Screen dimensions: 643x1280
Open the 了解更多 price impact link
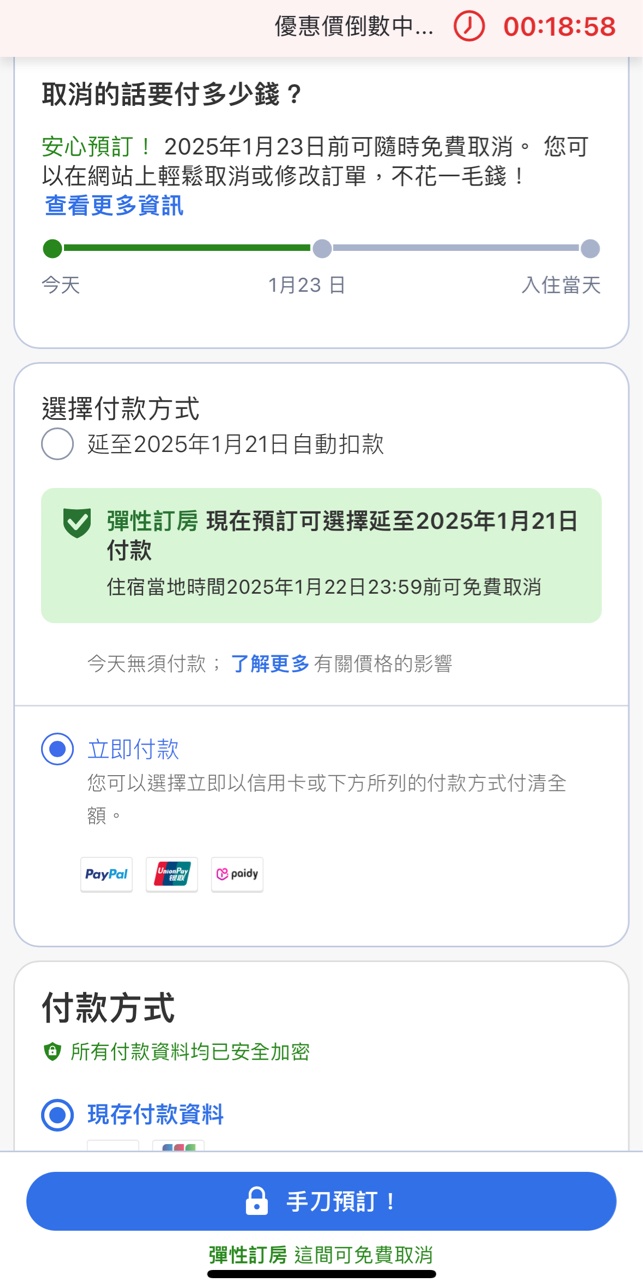pyautogui.click(x=270, y=663)
